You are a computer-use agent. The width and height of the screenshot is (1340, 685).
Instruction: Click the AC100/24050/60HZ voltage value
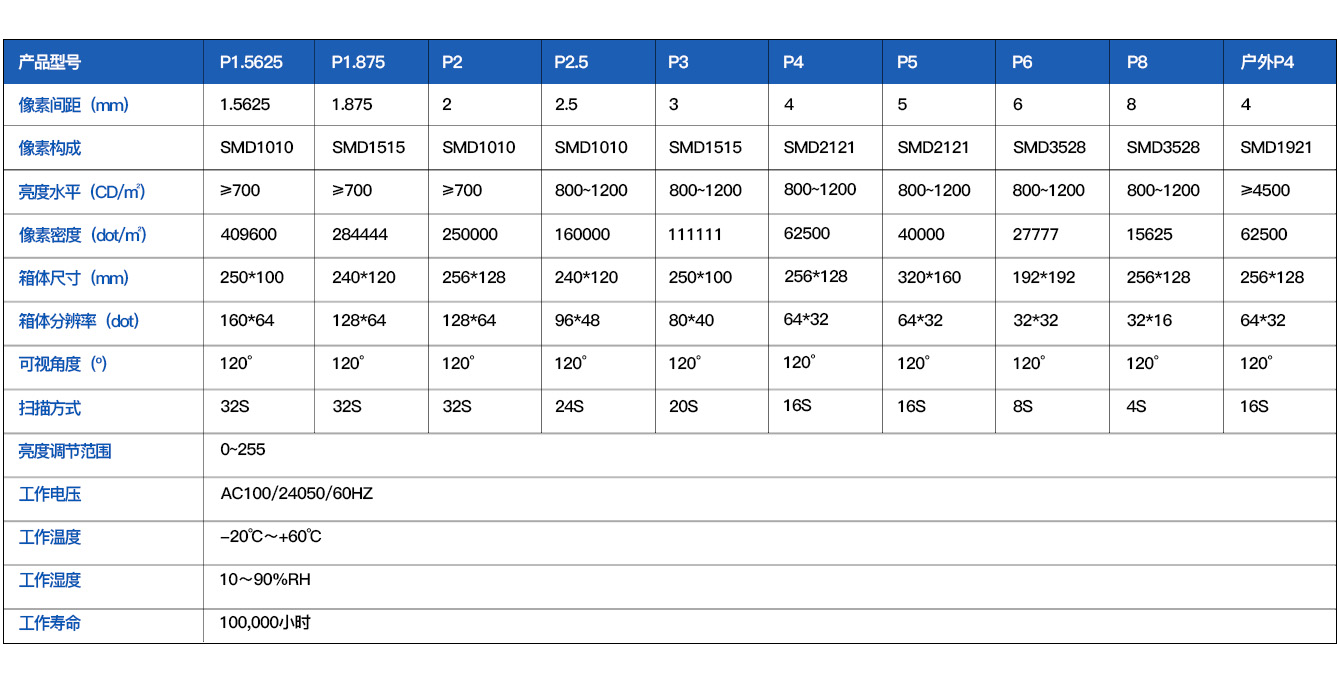296,493
